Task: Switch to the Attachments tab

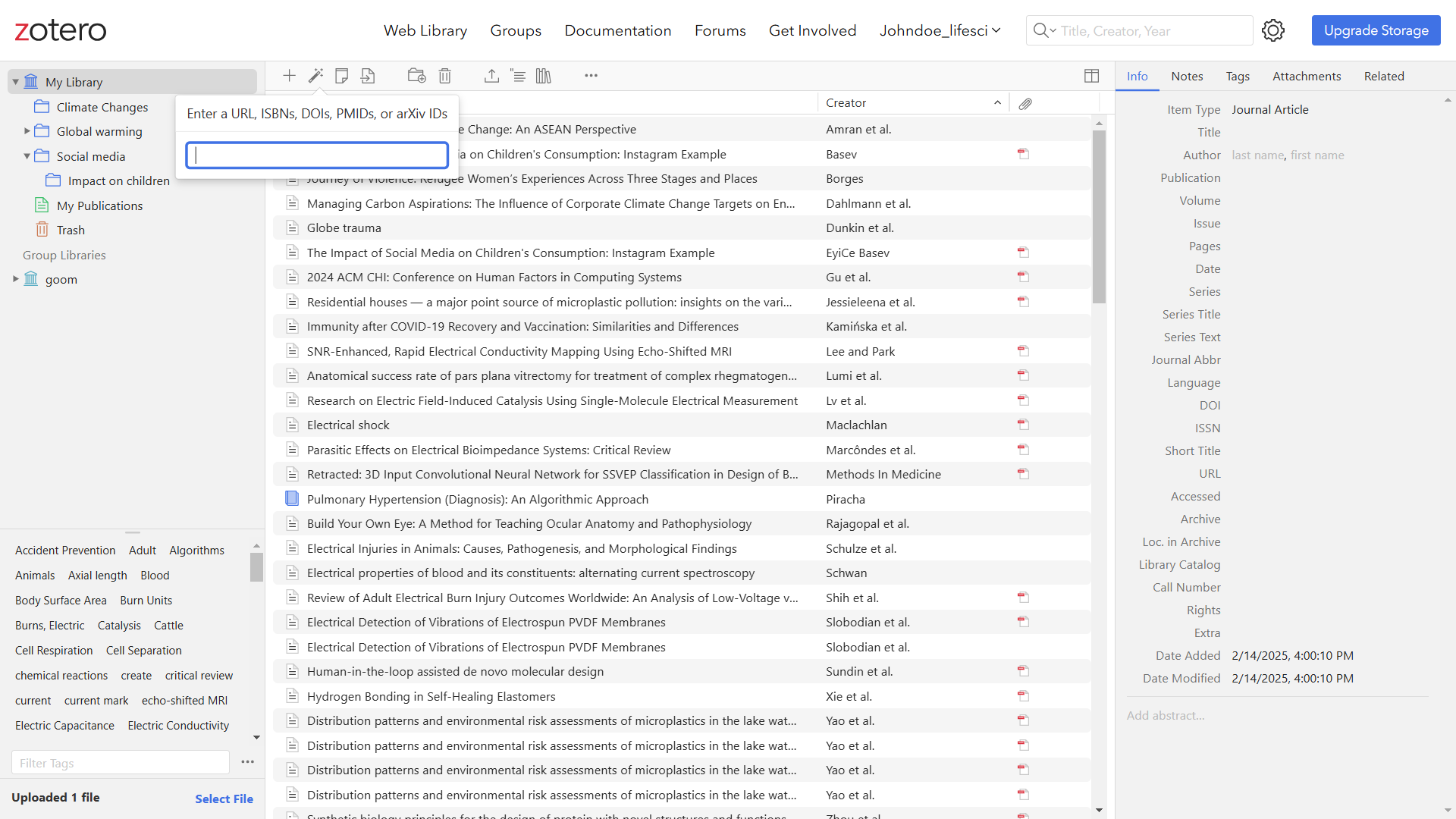Action: 1306,76
